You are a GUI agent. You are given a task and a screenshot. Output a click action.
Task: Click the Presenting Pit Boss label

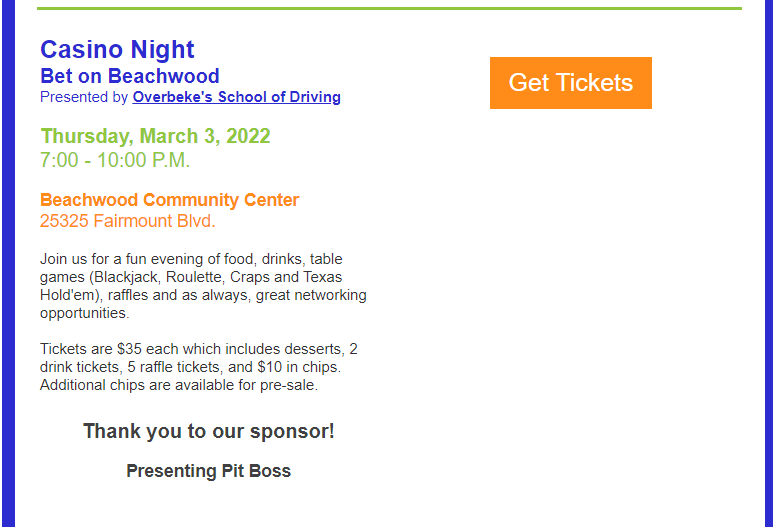pos(209,471)
